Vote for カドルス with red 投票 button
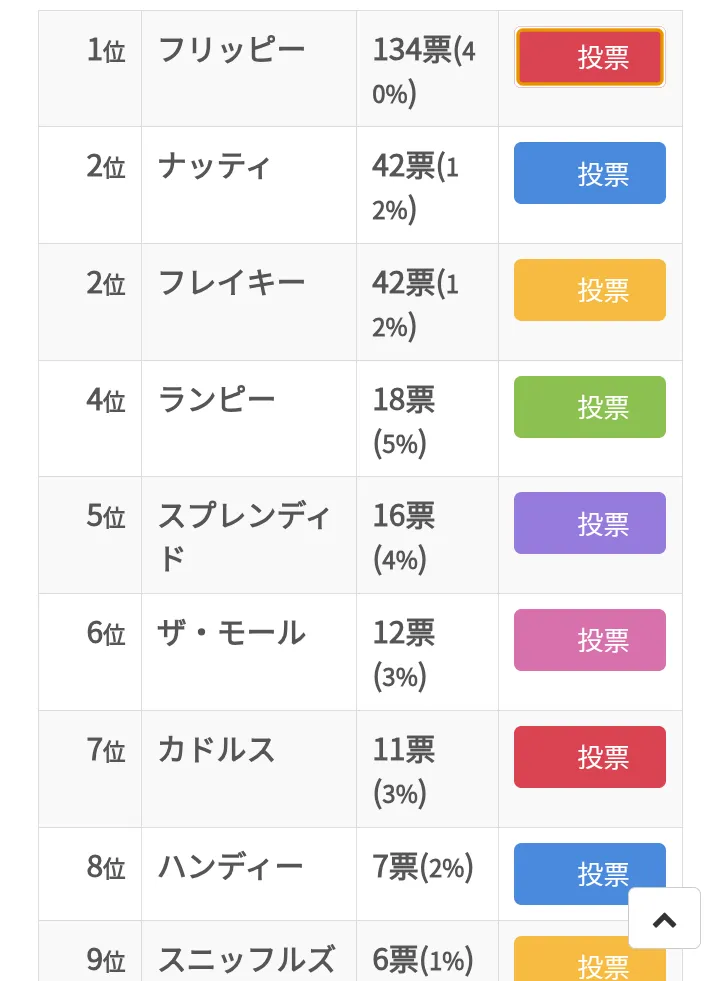Viewport: 720px width, 981px height. (x=589, y=757)
